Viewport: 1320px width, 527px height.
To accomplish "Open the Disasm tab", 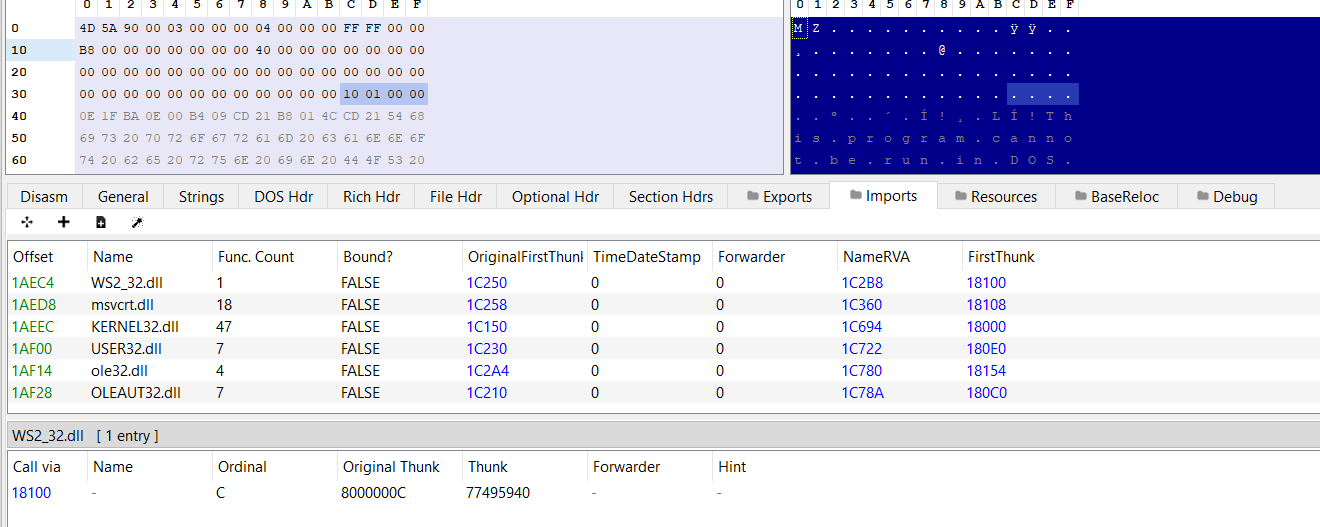I will tap(44, 197).
